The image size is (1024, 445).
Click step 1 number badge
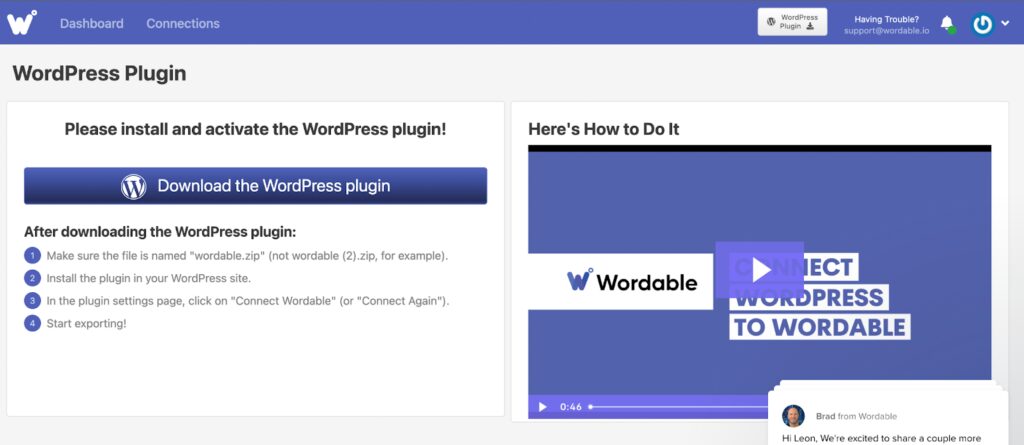pos(32,255)
